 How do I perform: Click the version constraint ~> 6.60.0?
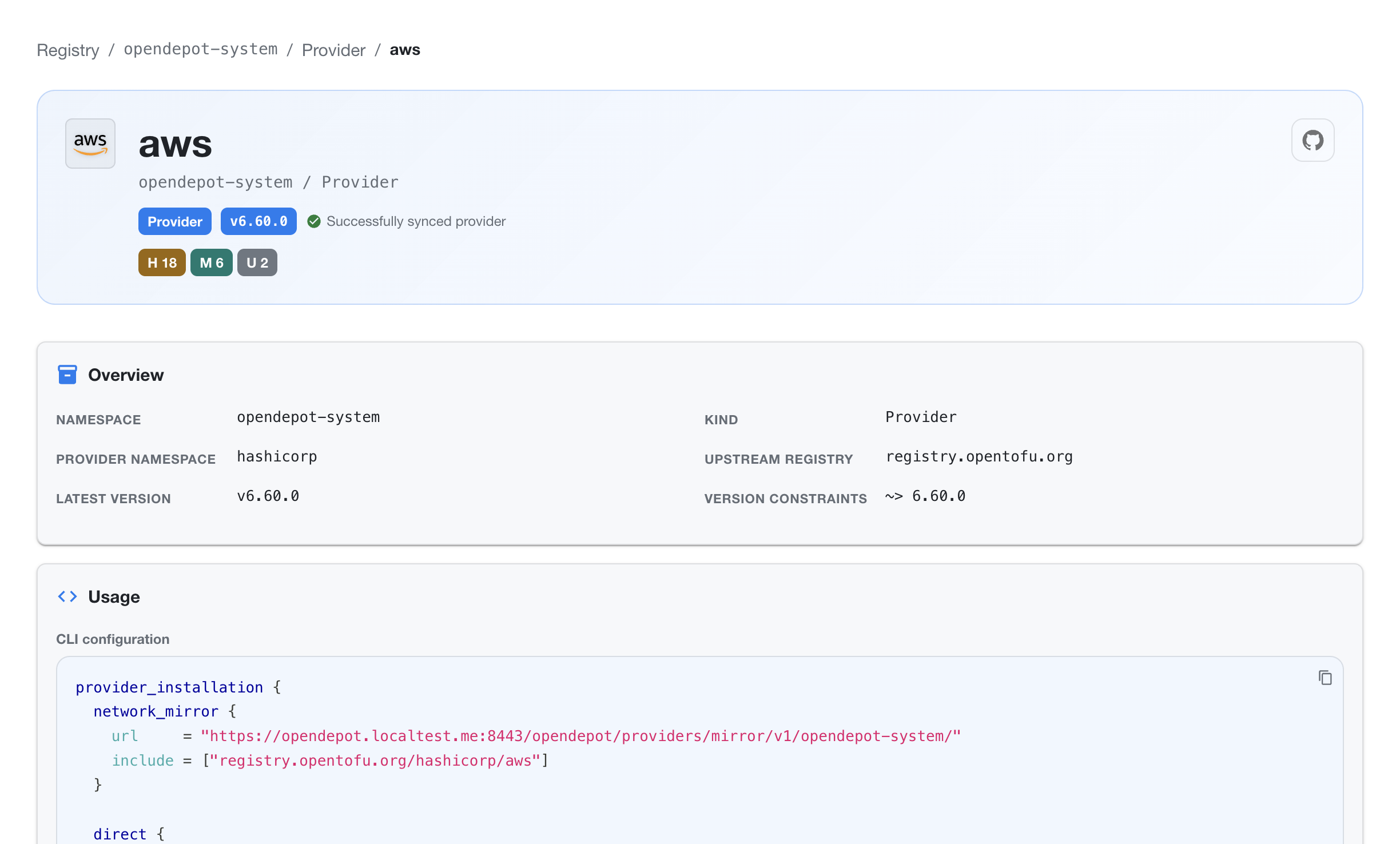click(925, 496)
